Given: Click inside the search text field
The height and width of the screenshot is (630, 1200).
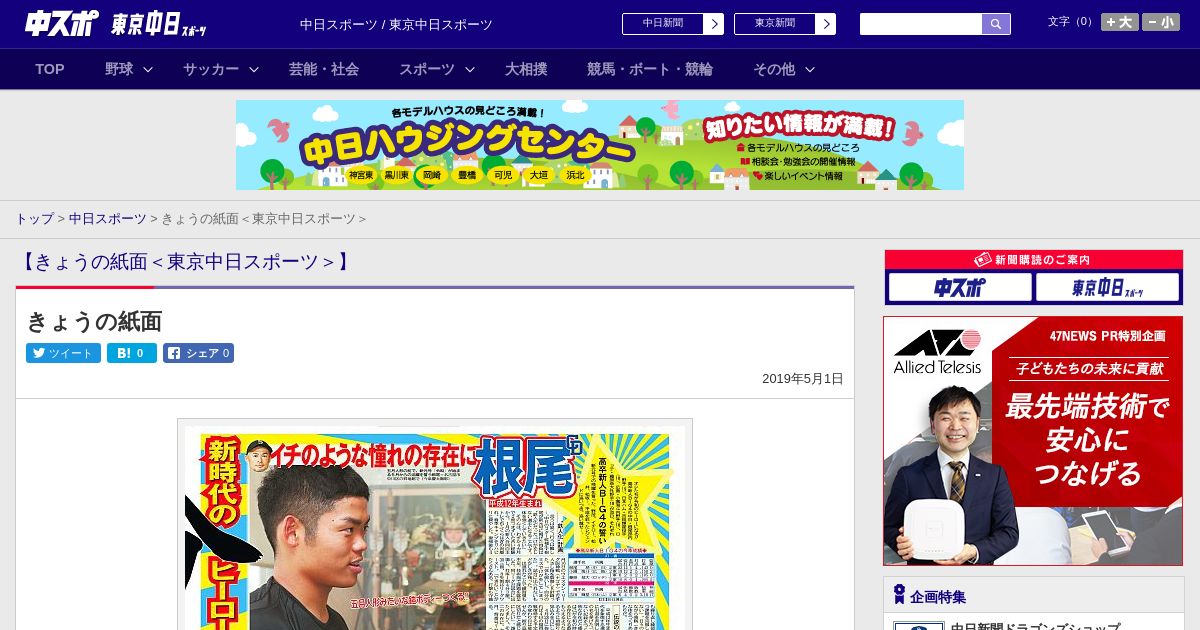Looking at the screenshot, I should [x=921, y=24].
